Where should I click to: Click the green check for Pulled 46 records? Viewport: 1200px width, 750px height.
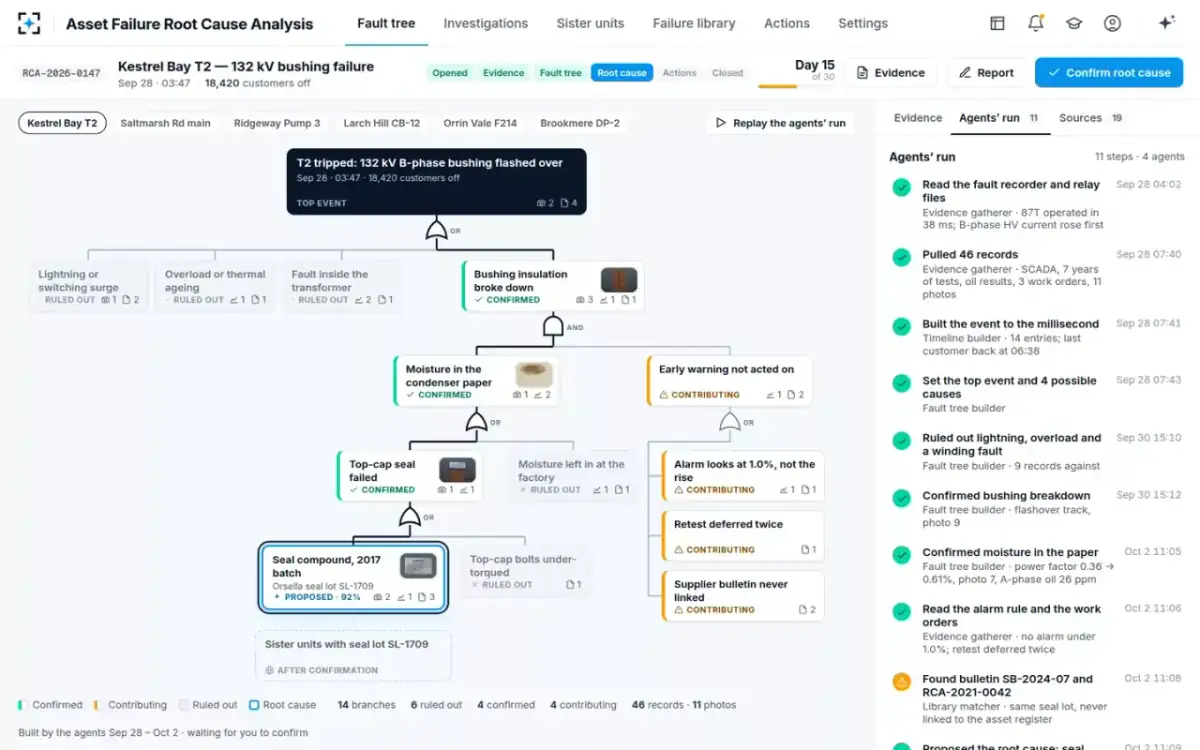[x=902, y=257]
